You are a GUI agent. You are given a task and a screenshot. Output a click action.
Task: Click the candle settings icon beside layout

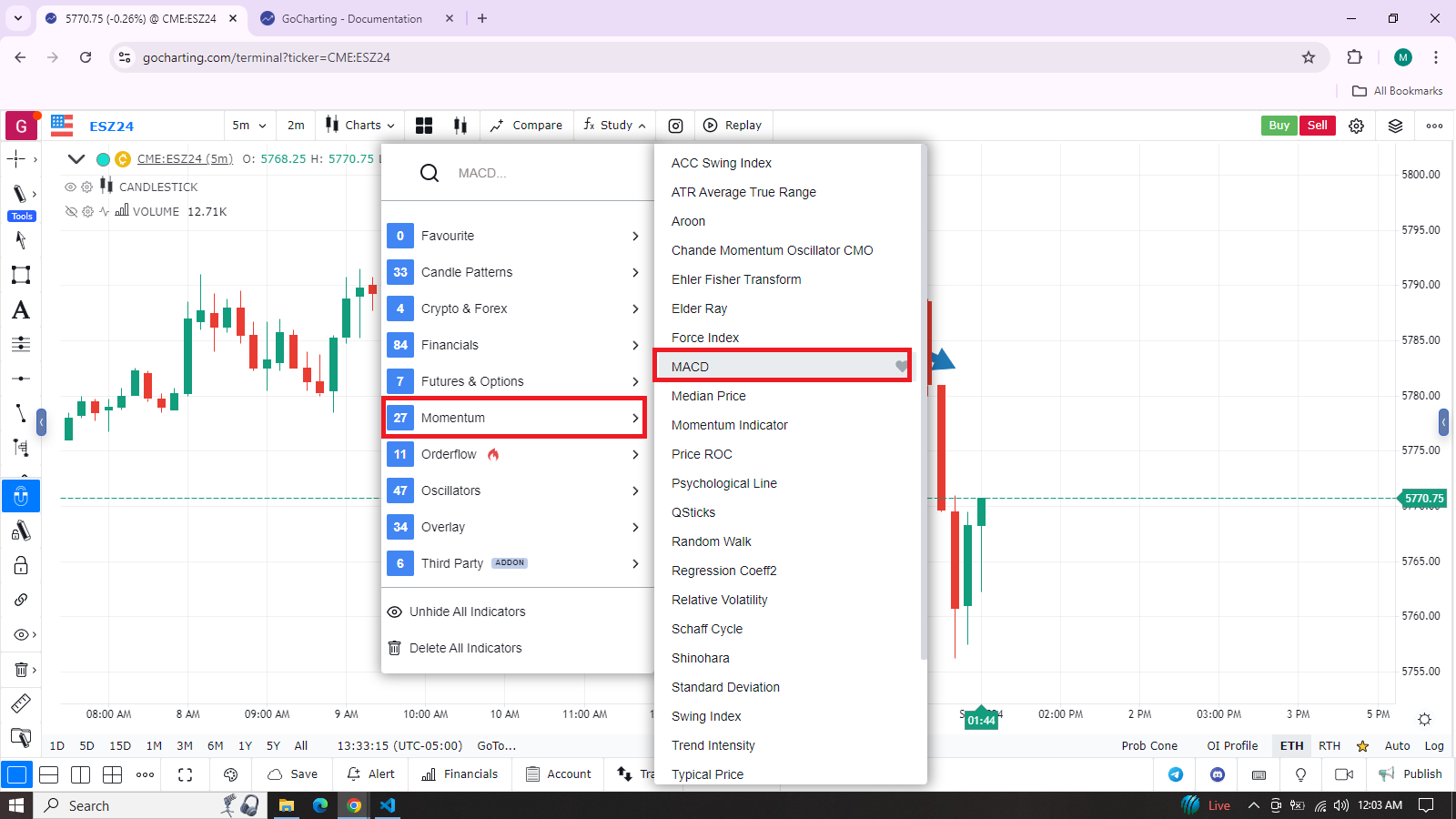(x=460, y=126)
